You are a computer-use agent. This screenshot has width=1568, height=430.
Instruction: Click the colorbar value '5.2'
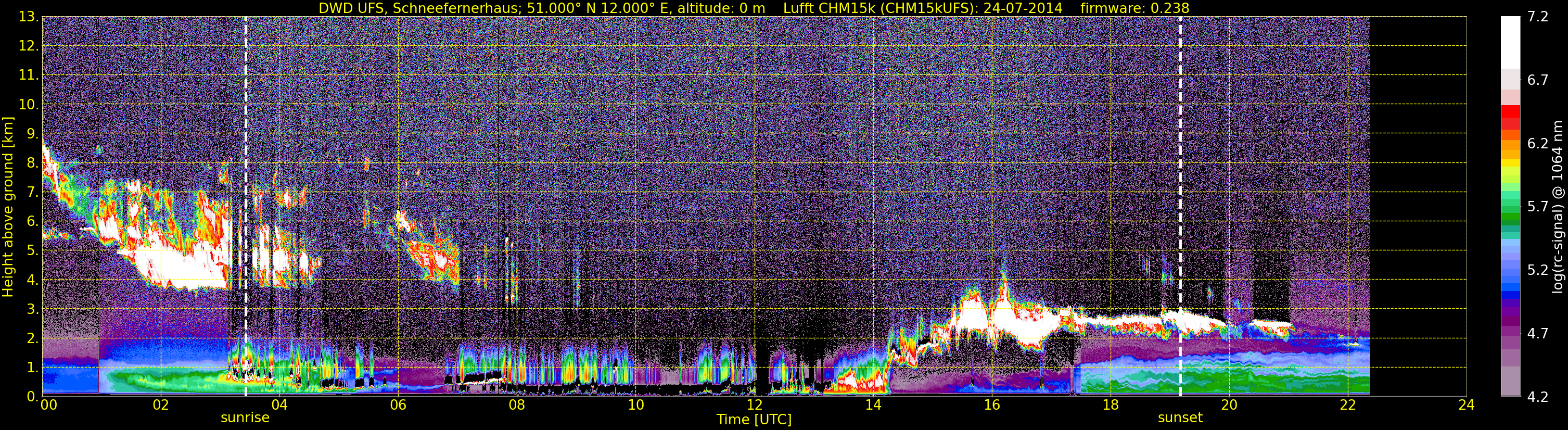point(1538,270)
